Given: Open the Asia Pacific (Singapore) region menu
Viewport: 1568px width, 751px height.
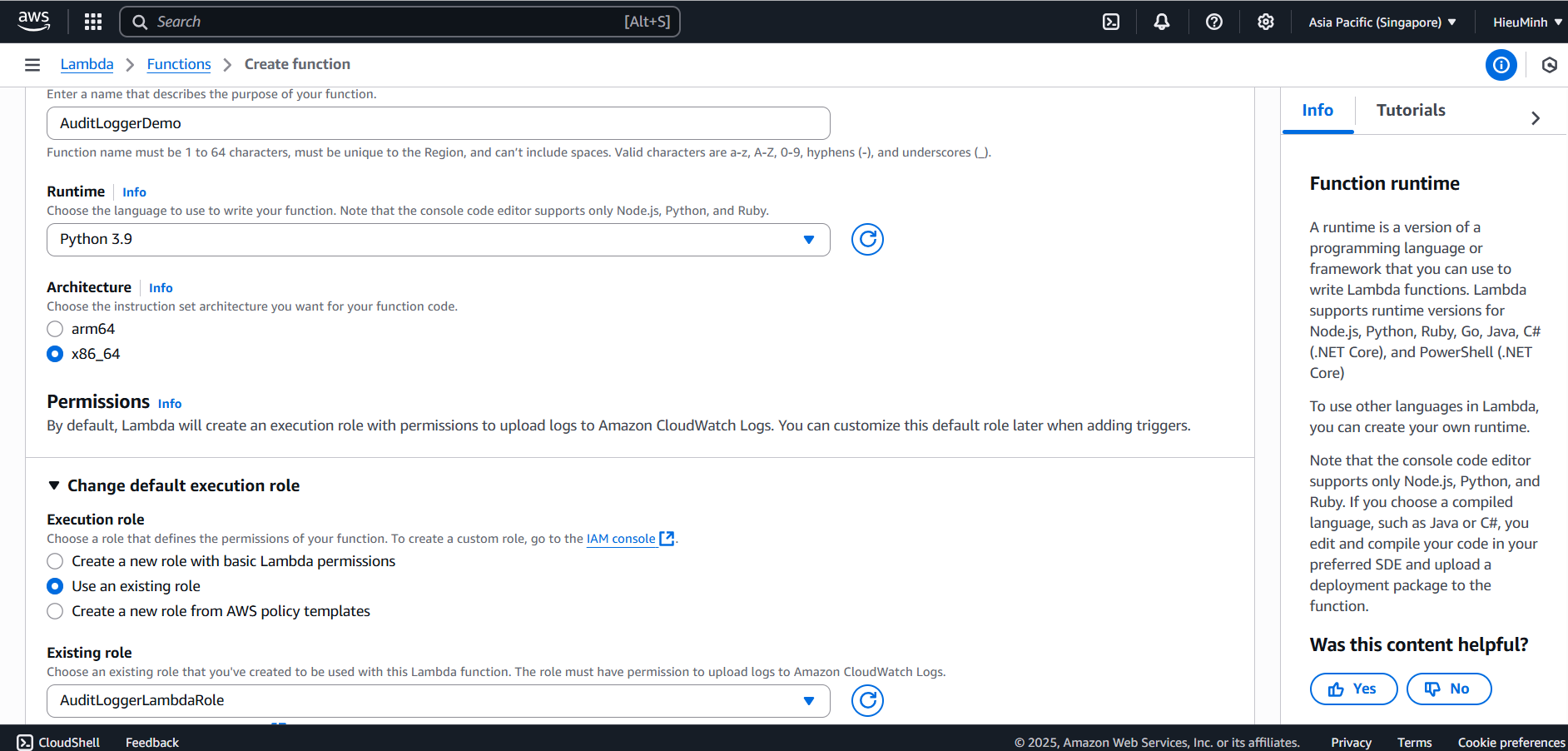Looking at the screenshot, I should pyautogui.click(x=1382, y=22).
